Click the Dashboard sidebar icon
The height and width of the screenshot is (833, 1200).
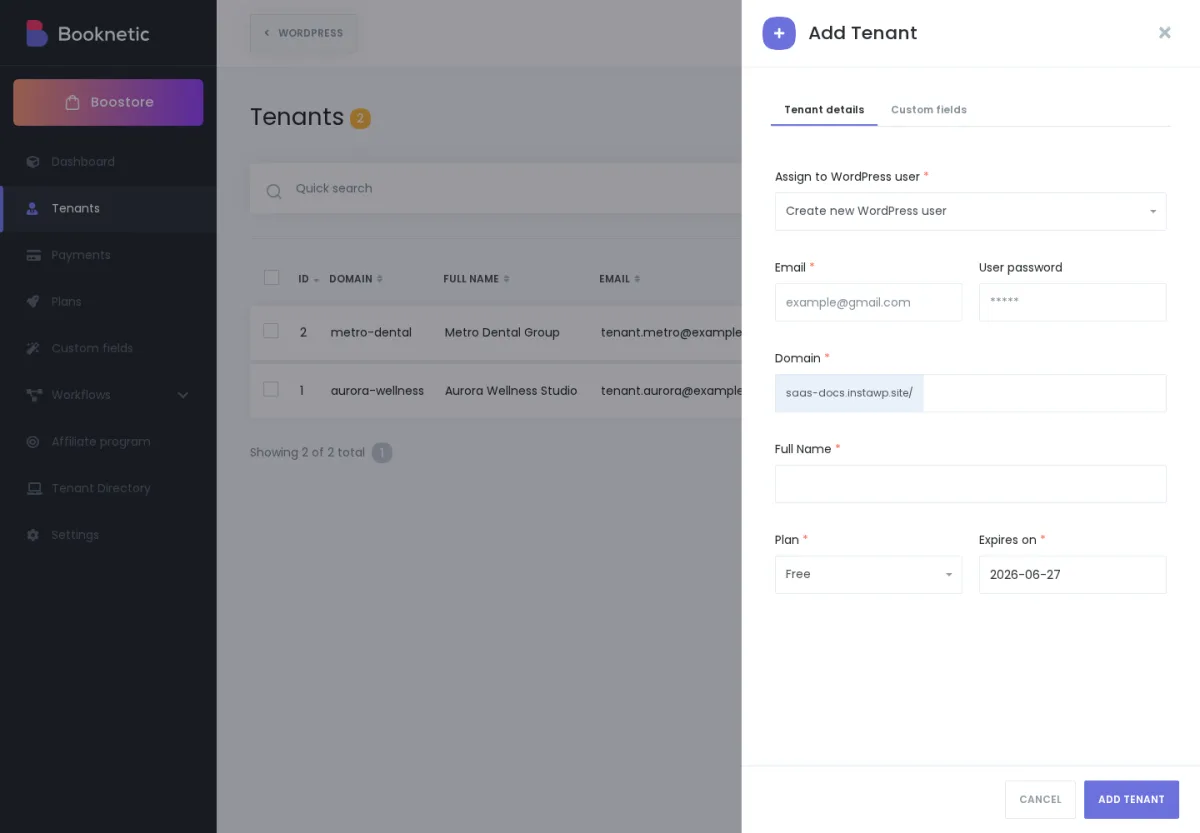tap(33, 162)
